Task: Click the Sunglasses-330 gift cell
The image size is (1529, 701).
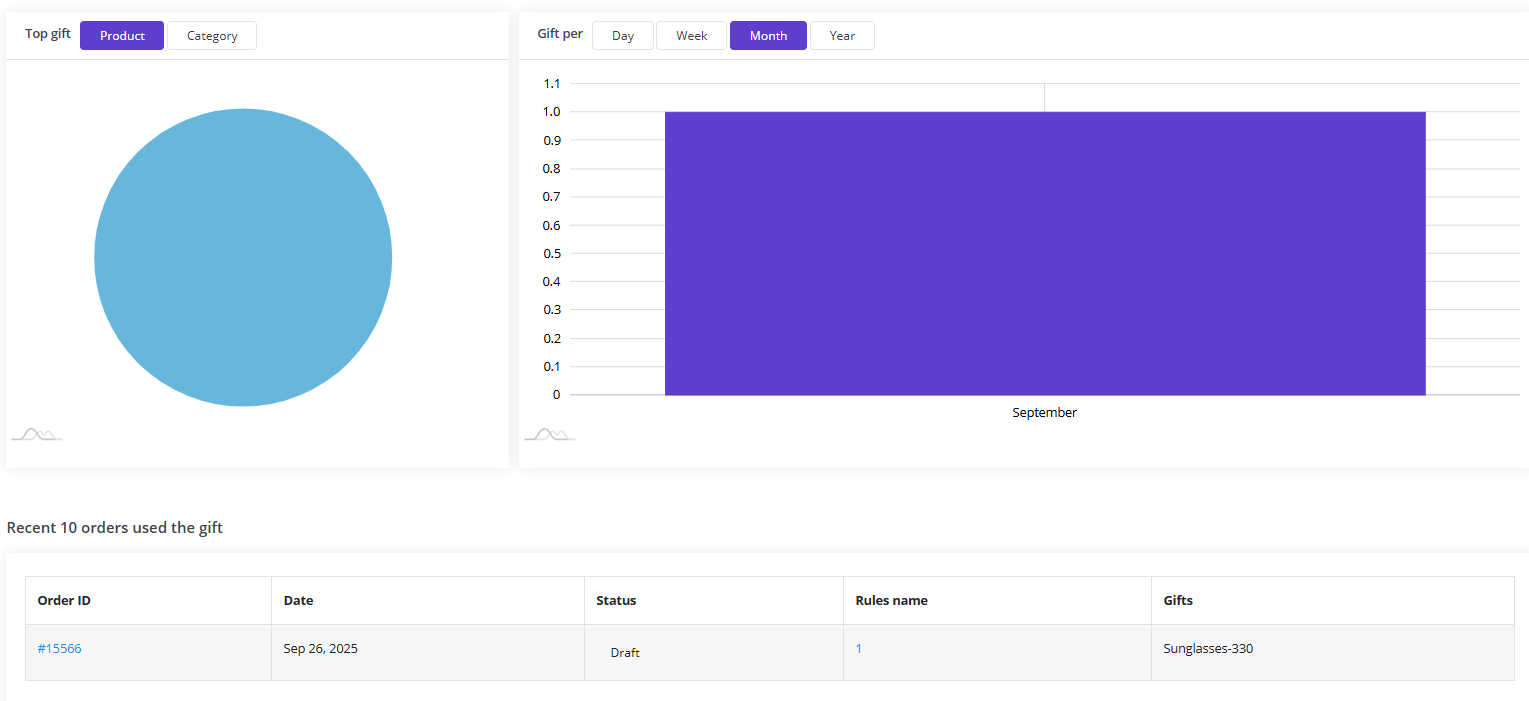Action: click(1208, 649)
